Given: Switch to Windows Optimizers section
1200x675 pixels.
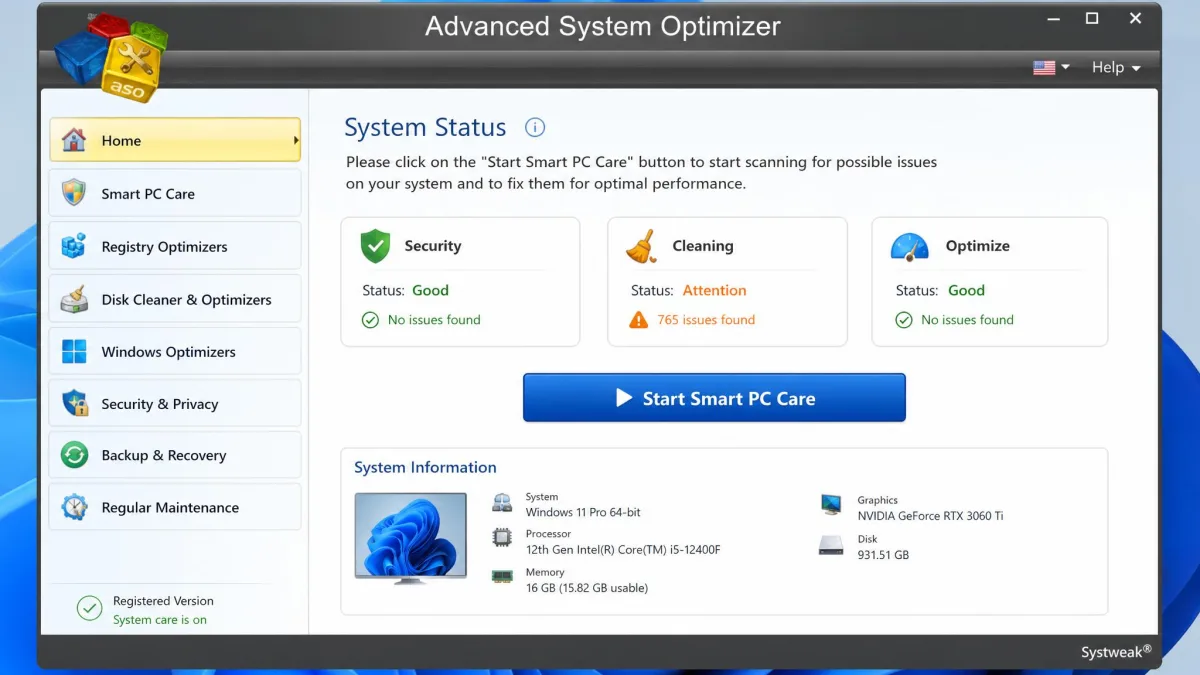Looking at the screenshot, I should 175,352.
